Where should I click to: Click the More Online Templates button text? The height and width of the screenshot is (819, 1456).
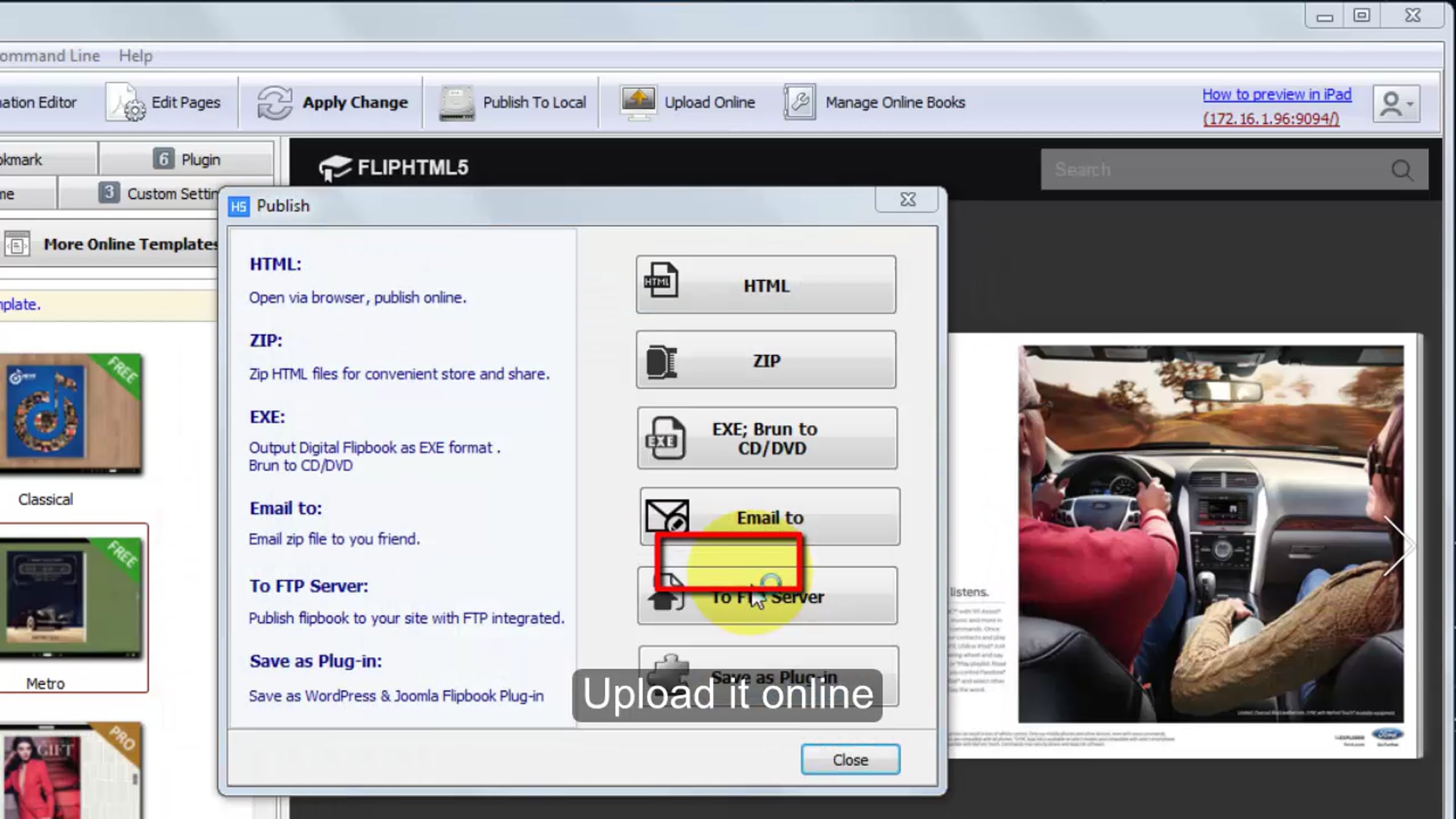coord(130,244)
